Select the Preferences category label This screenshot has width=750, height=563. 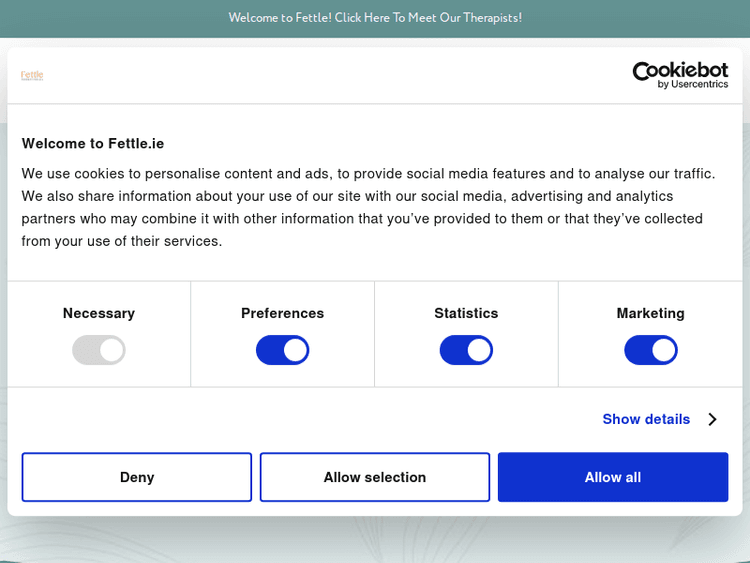pyautogui.click(x=282, y=313)
